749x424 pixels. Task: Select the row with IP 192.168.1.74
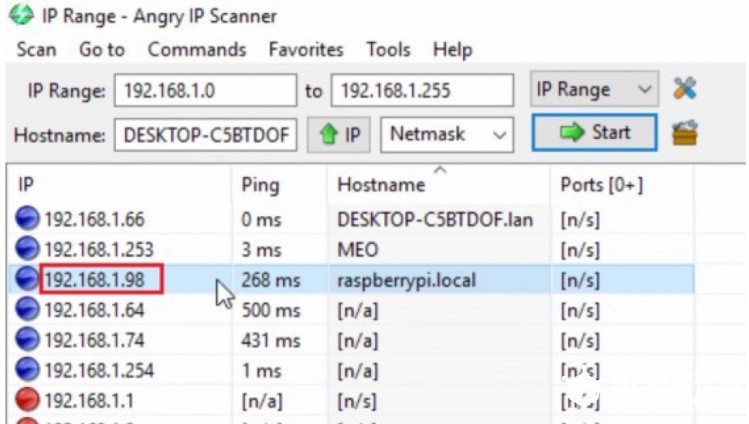351,340
